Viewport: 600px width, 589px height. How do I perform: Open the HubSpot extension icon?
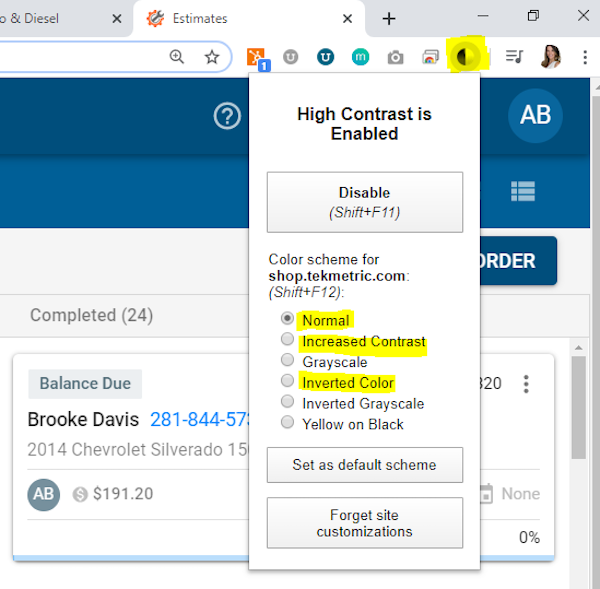(256, 57)
